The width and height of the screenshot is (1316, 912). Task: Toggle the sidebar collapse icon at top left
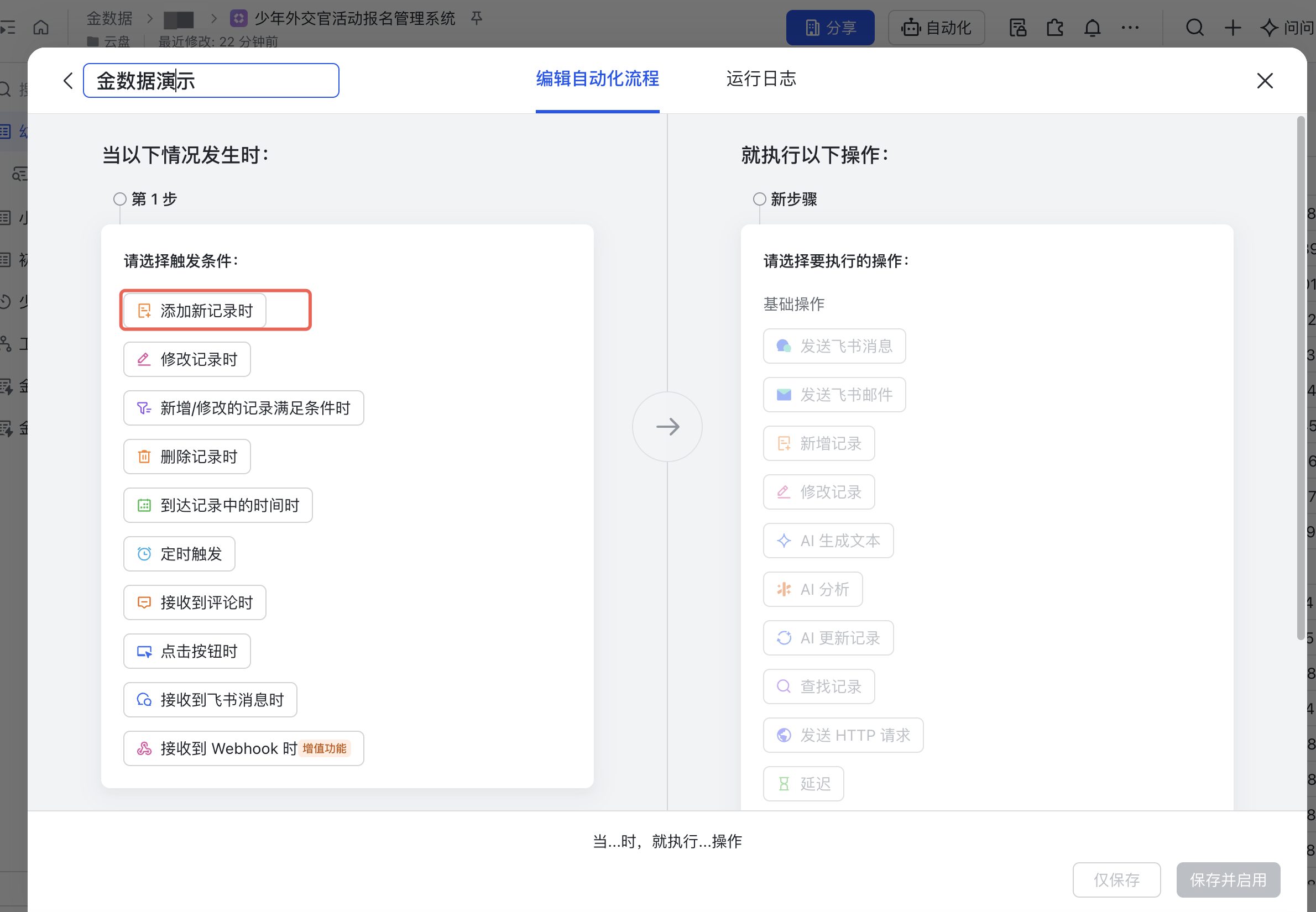(8, 27)
